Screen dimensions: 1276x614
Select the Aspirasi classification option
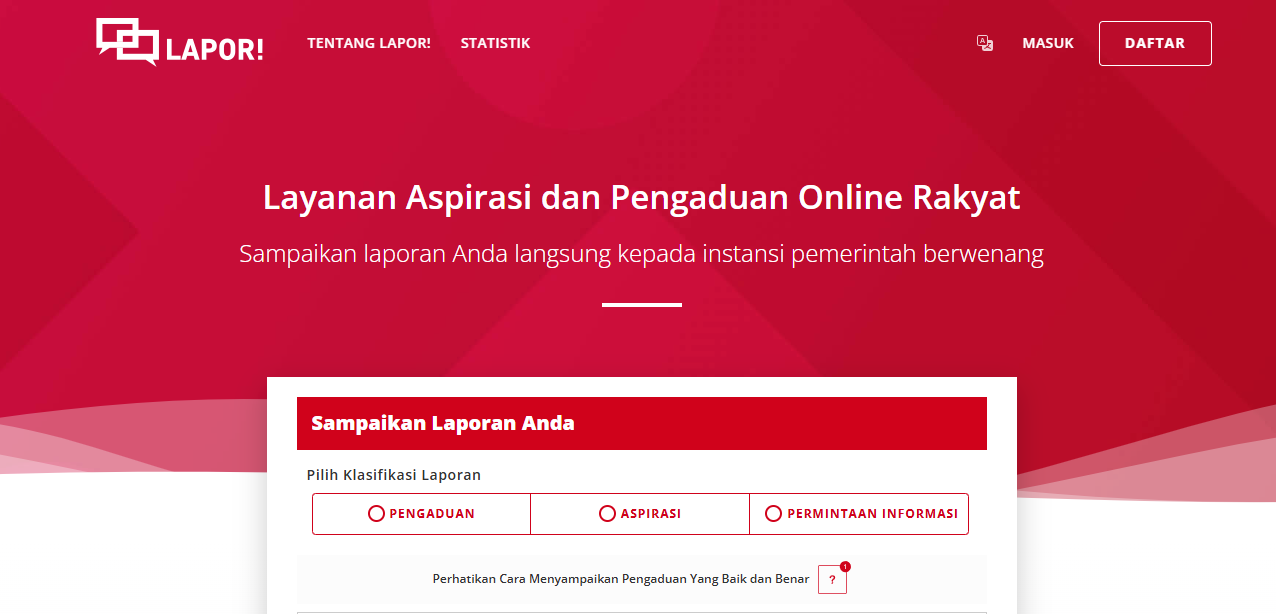tap(640, 514)
